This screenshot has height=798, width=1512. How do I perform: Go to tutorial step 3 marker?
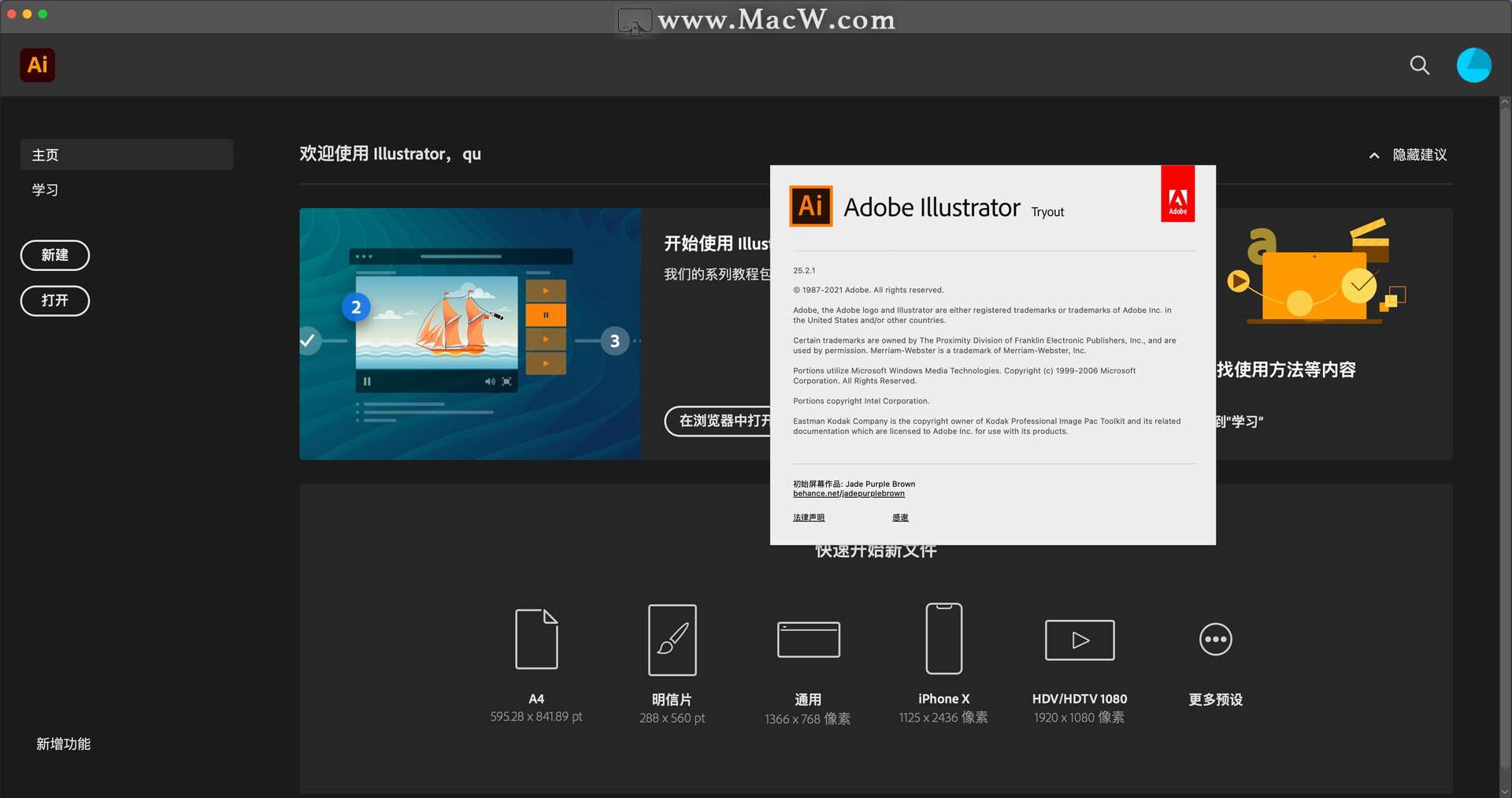point(614,341)
